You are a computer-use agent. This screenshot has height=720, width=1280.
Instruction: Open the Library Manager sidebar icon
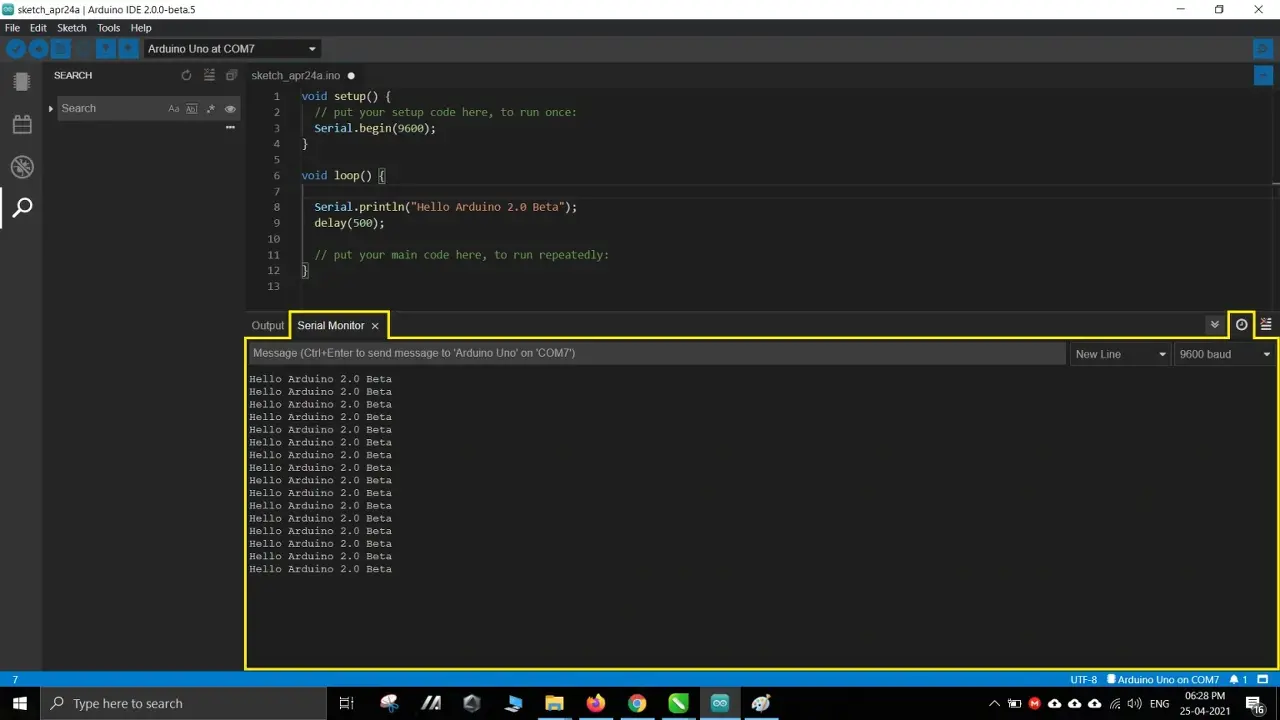coord(22,124)
